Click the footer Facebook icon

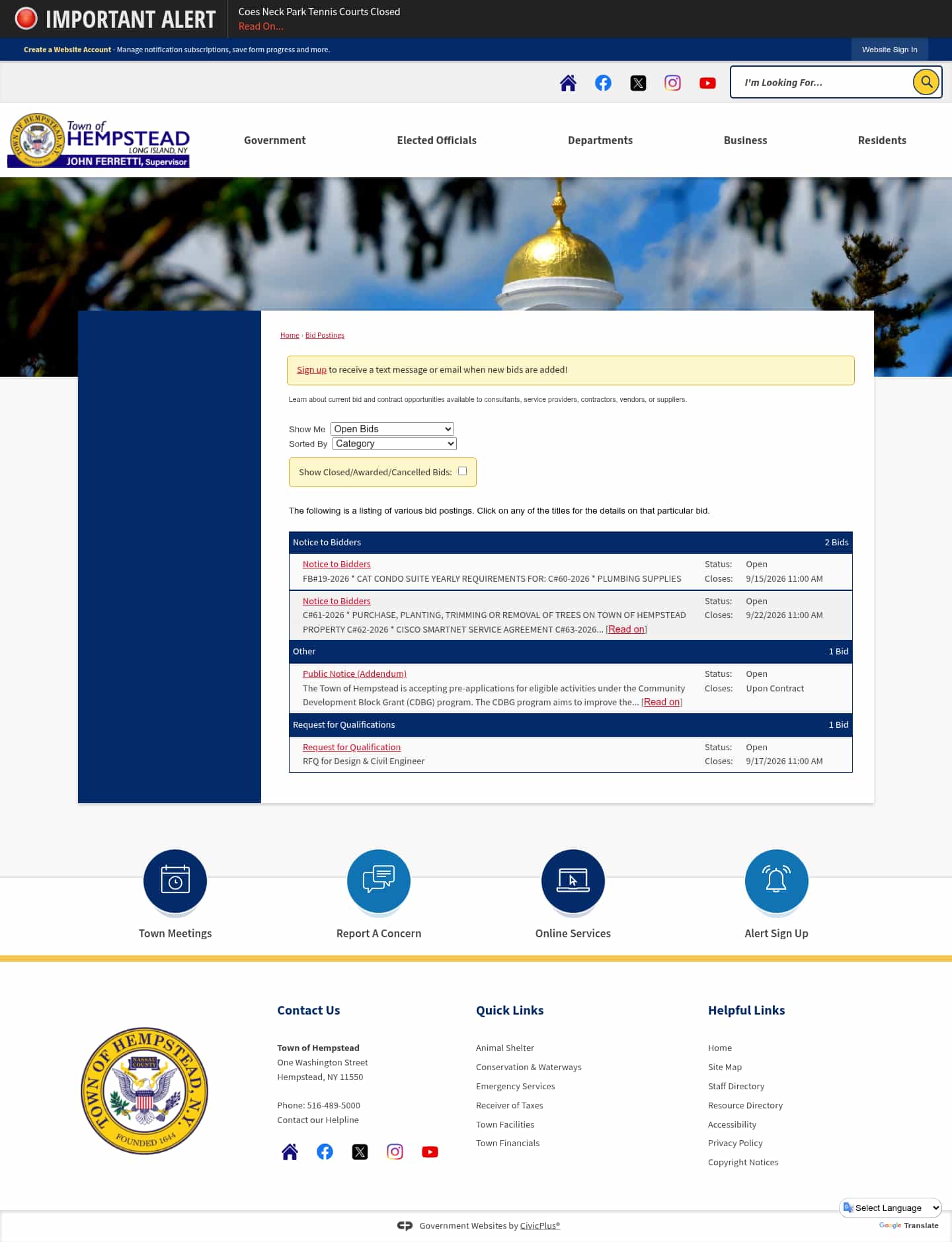[325, 1151]
